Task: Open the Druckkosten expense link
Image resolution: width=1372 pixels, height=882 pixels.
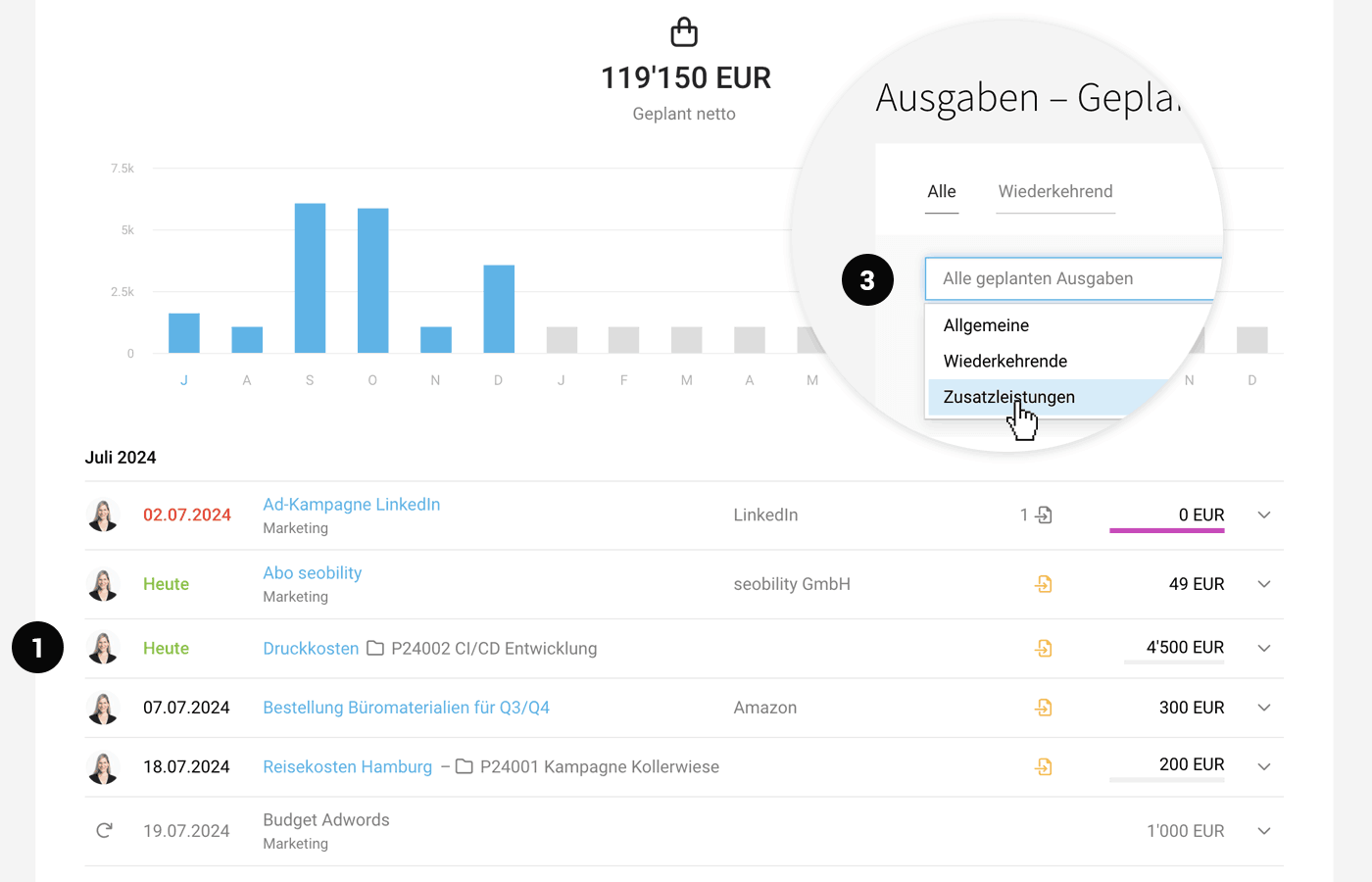Action: 311,649
